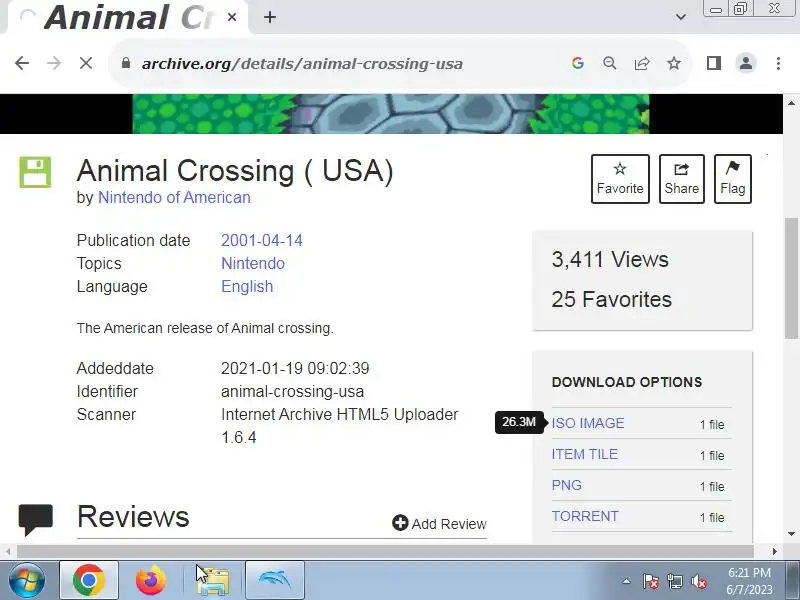Open the English language link

[x=247, y=286]
